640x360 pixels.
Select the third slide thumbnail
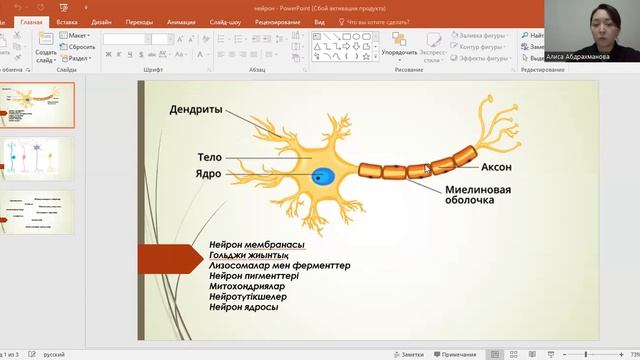pyautogui.click(x=37, y=212)
